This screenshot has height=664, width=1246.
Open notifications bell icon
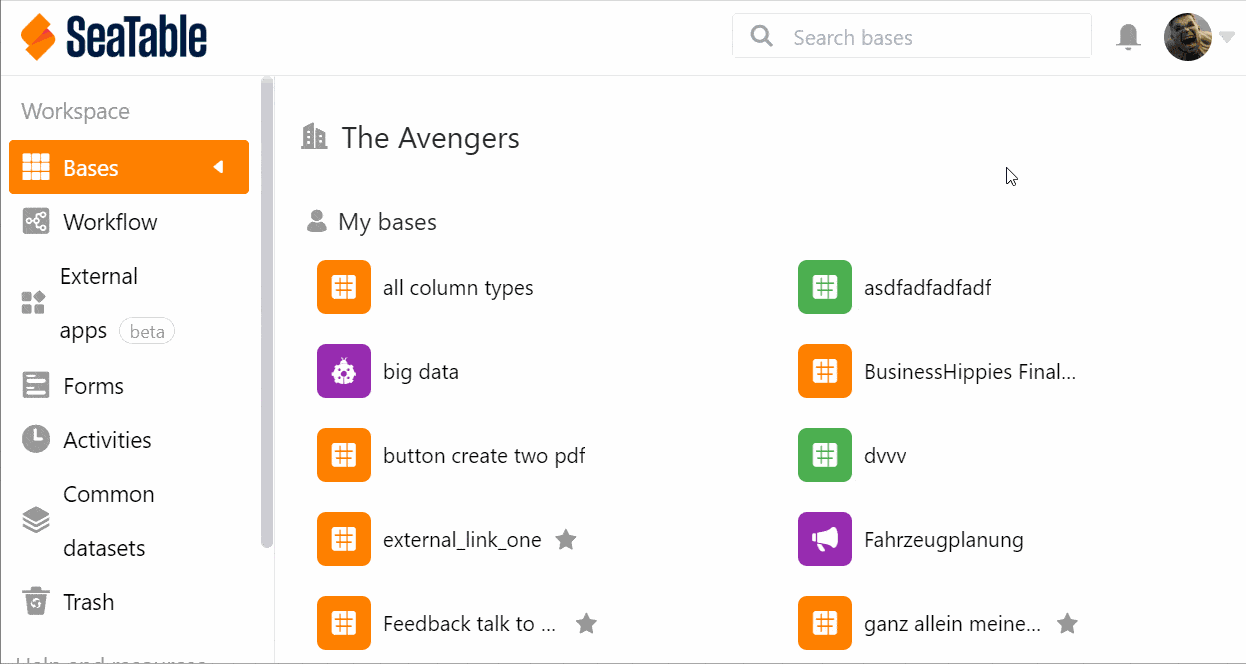(x=1128, y=38)
